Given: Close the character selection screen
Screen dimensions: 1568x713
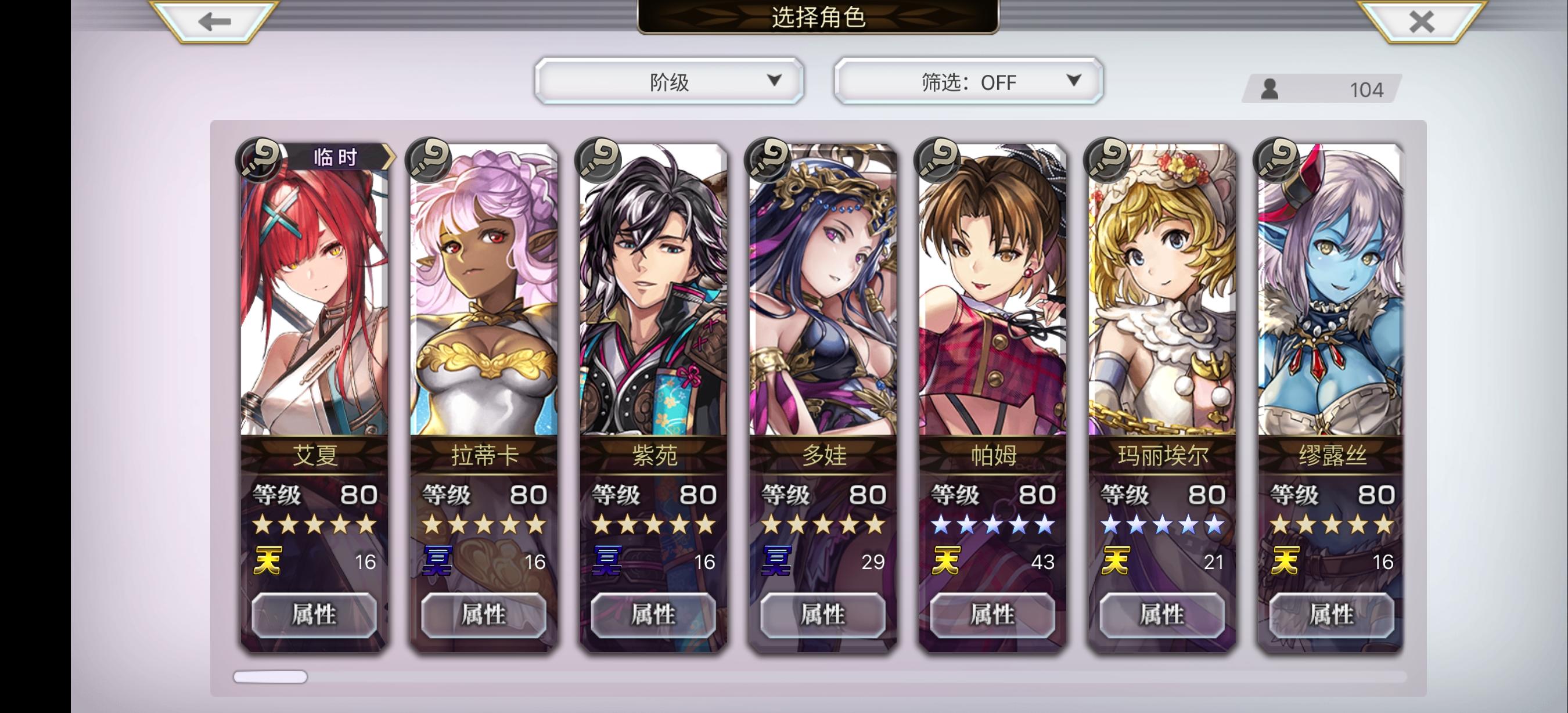Looking at the screenshot, I should coord(1421,21).
